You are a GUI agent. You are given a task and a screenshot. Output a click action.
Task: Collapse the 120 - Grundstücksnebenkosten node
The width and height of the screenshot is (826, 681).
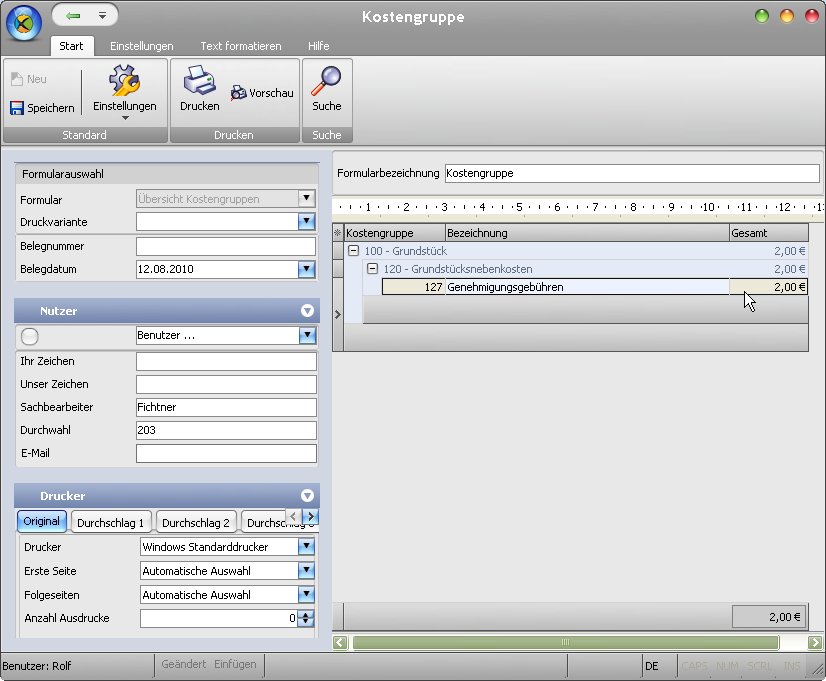tap(372, 269)
